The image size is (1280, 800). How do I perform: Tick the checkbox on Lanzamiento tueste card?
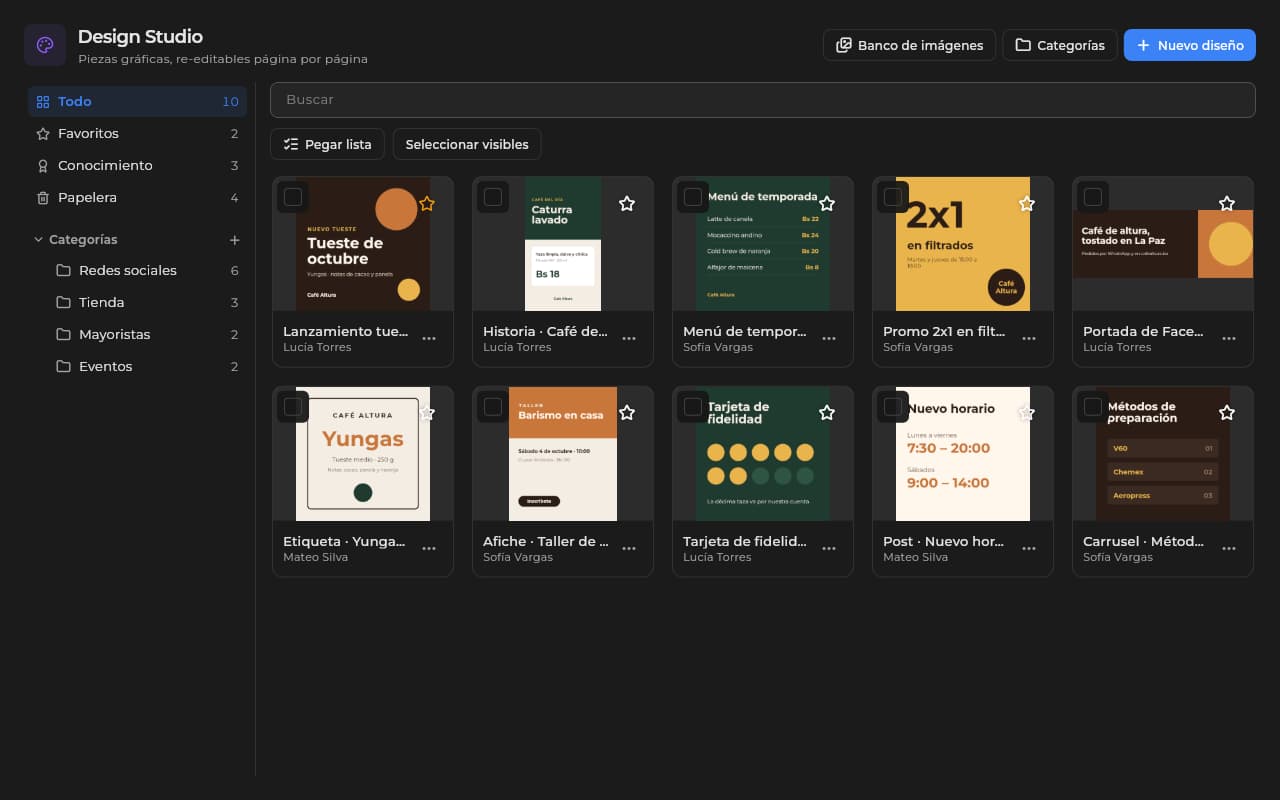[293, 197]
